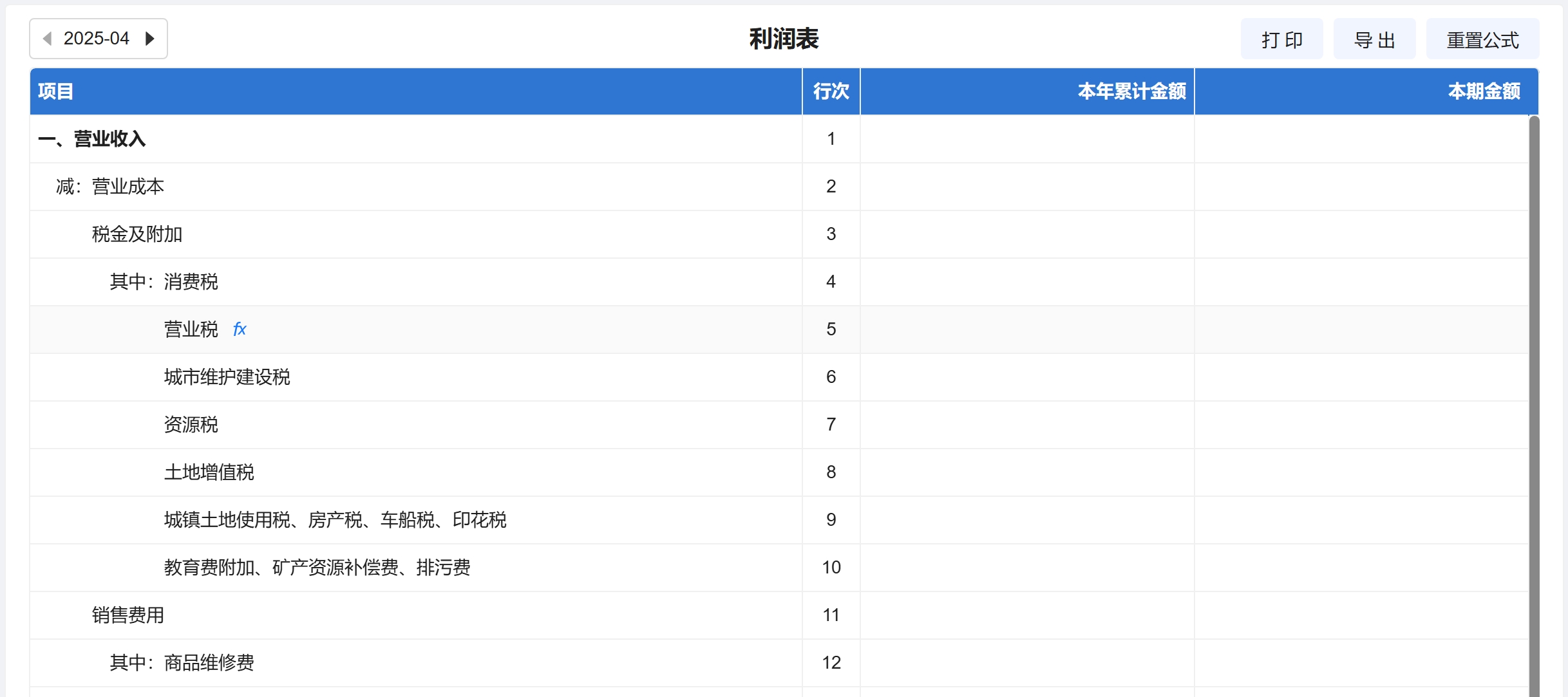The width and height of the screenshot is (1568, 697).
Task: Select the 税金及附加 row
Action: [x=137, y=234]
